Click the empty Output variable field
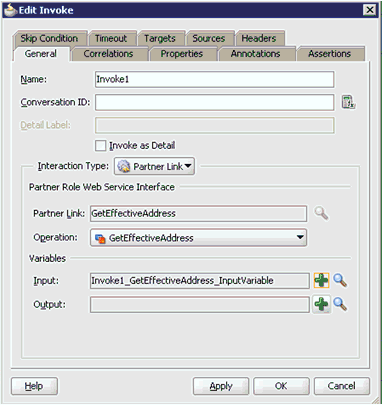This screenshot has width=382, height=405. click(200, 304)
